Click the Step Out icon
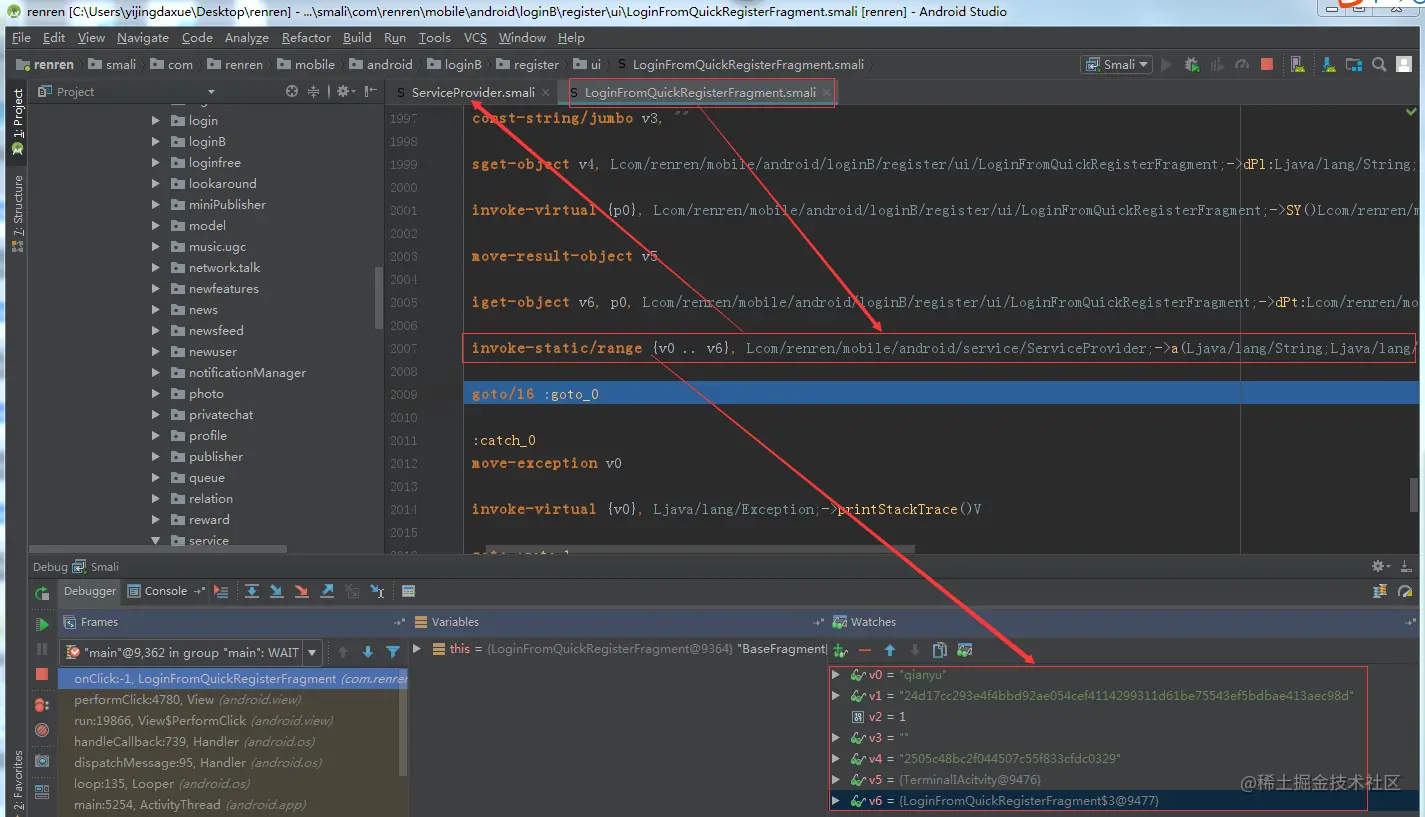 tap(327, 591)
